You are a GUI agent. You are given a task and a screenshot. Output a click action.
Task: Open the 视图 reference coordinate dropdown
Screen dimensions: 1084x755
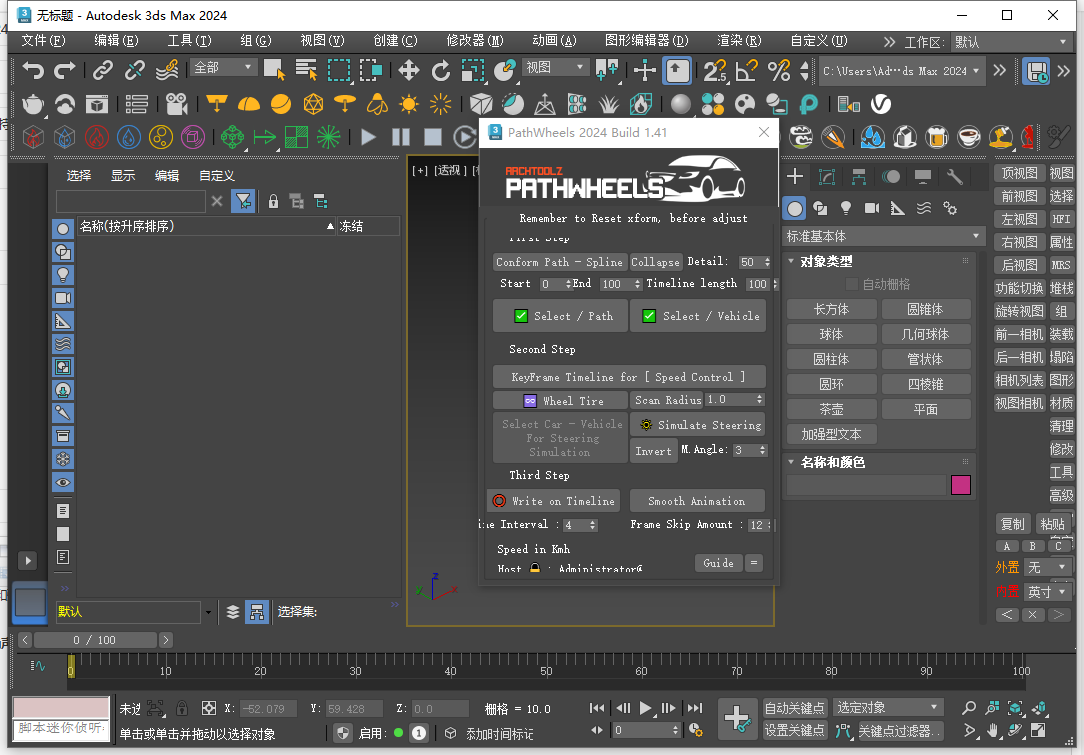pyautogui.click(x=555, y=67)
